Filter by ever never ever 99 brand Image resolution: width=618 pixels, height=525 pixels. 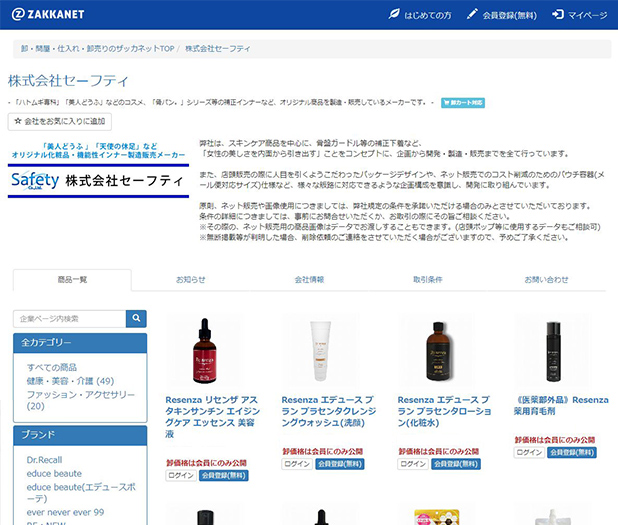pyautogui.click(x=65, y=512)
